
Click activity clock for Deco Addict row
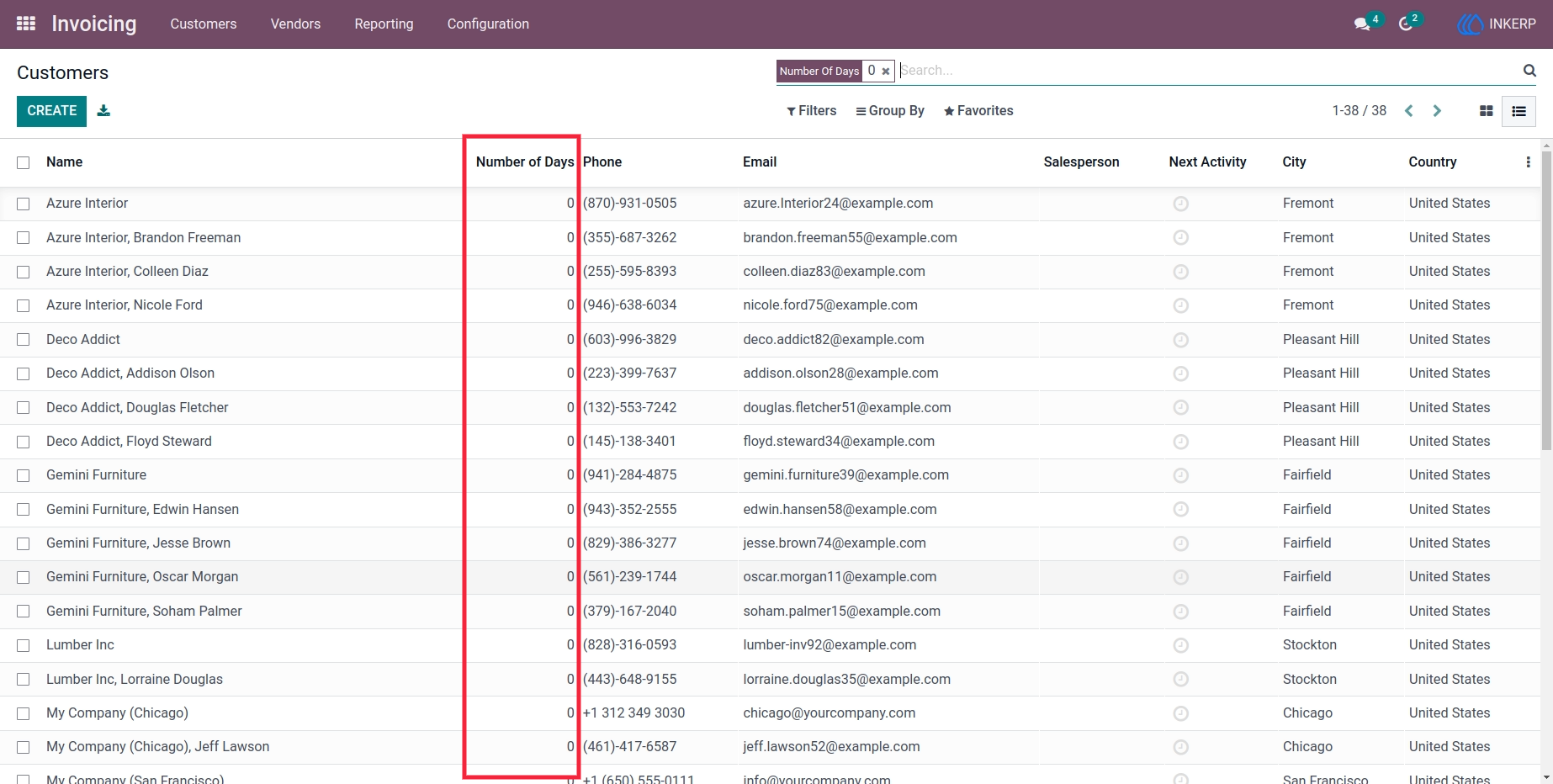[x=1181, y=340]
